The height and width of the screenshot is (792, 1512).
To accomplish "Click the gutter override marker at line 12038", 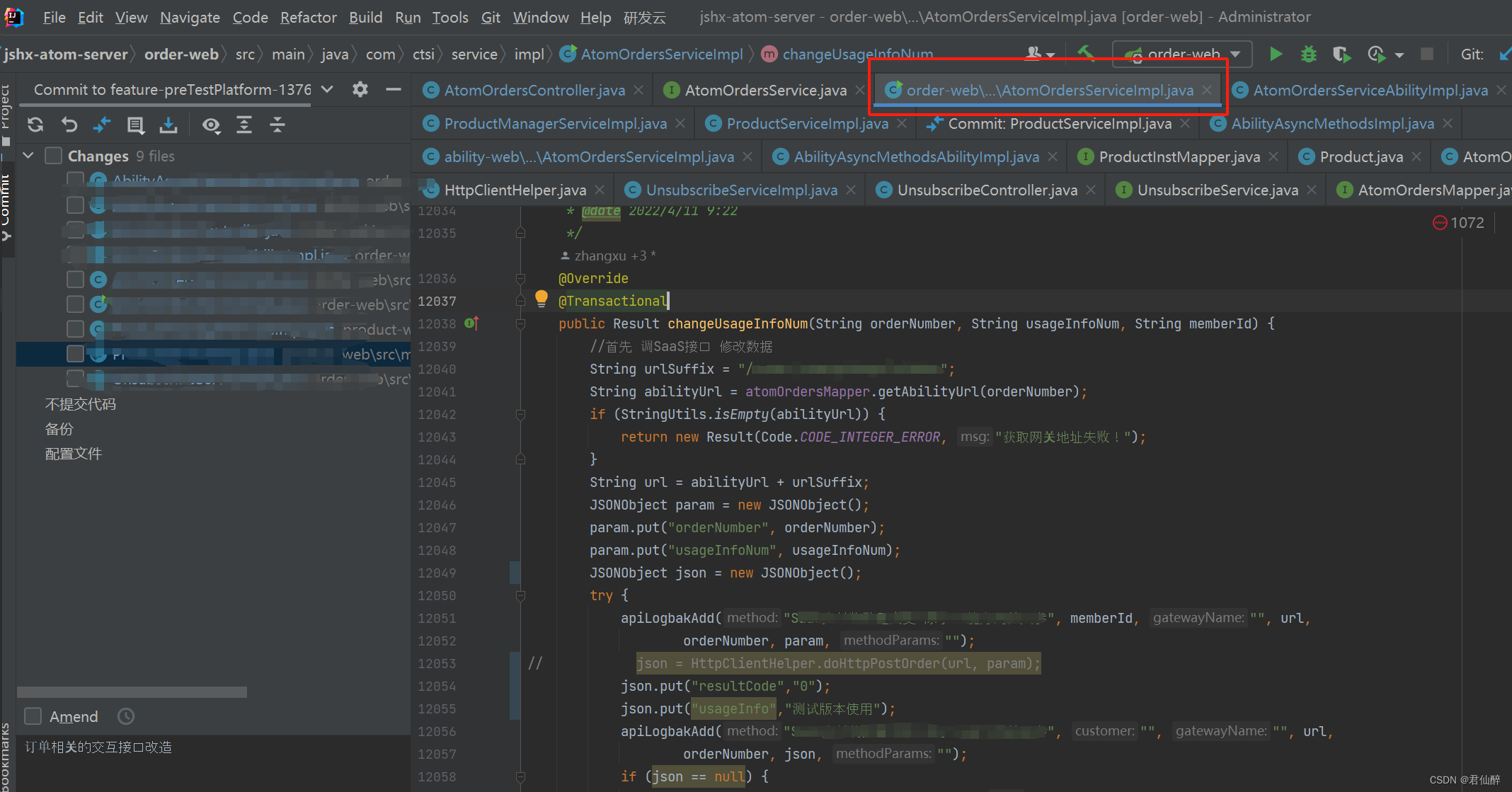I will 471,323.
